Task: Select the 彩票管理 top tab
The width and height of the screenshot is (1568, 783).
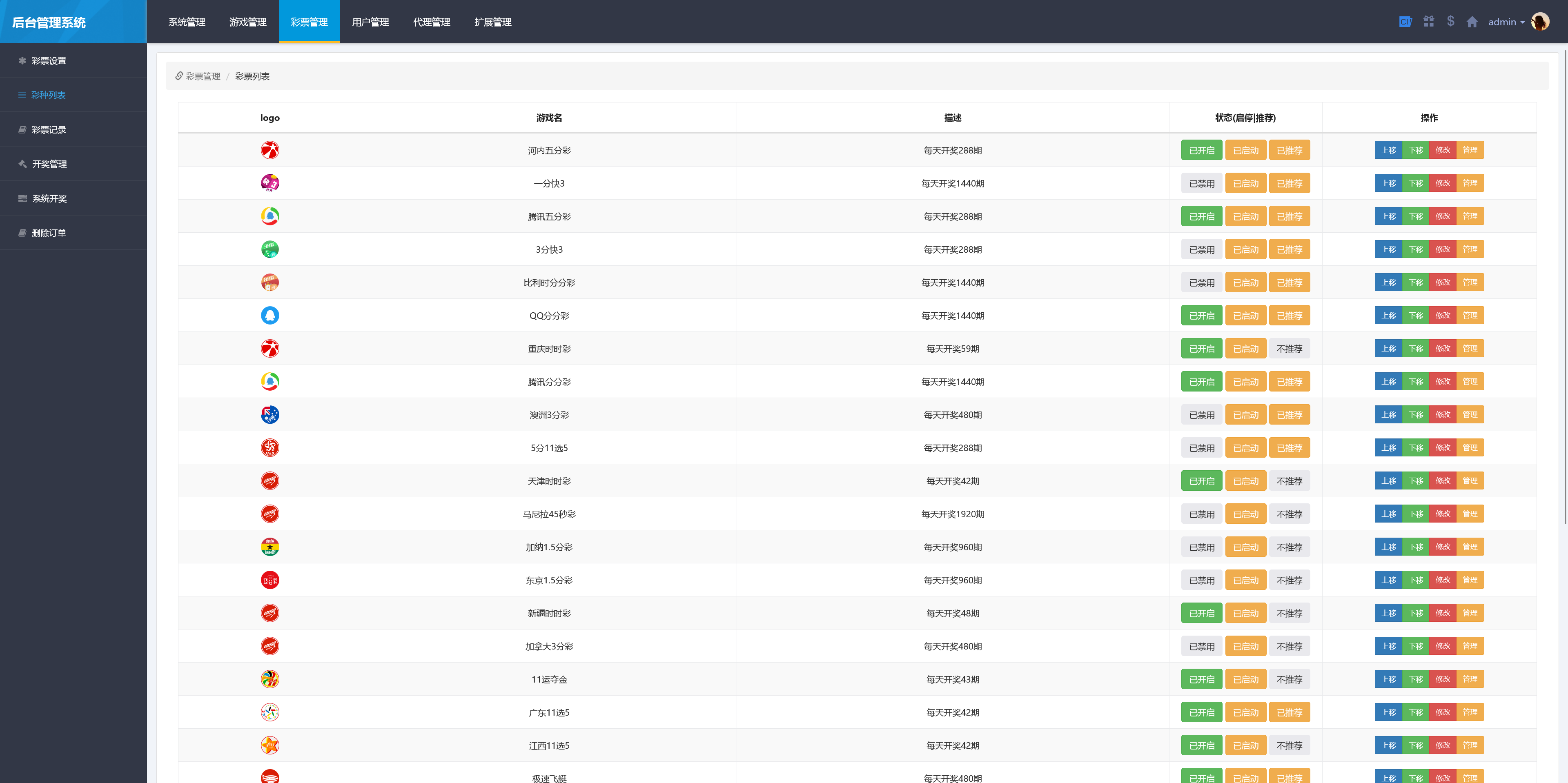Action: click(x=309, y=22)
